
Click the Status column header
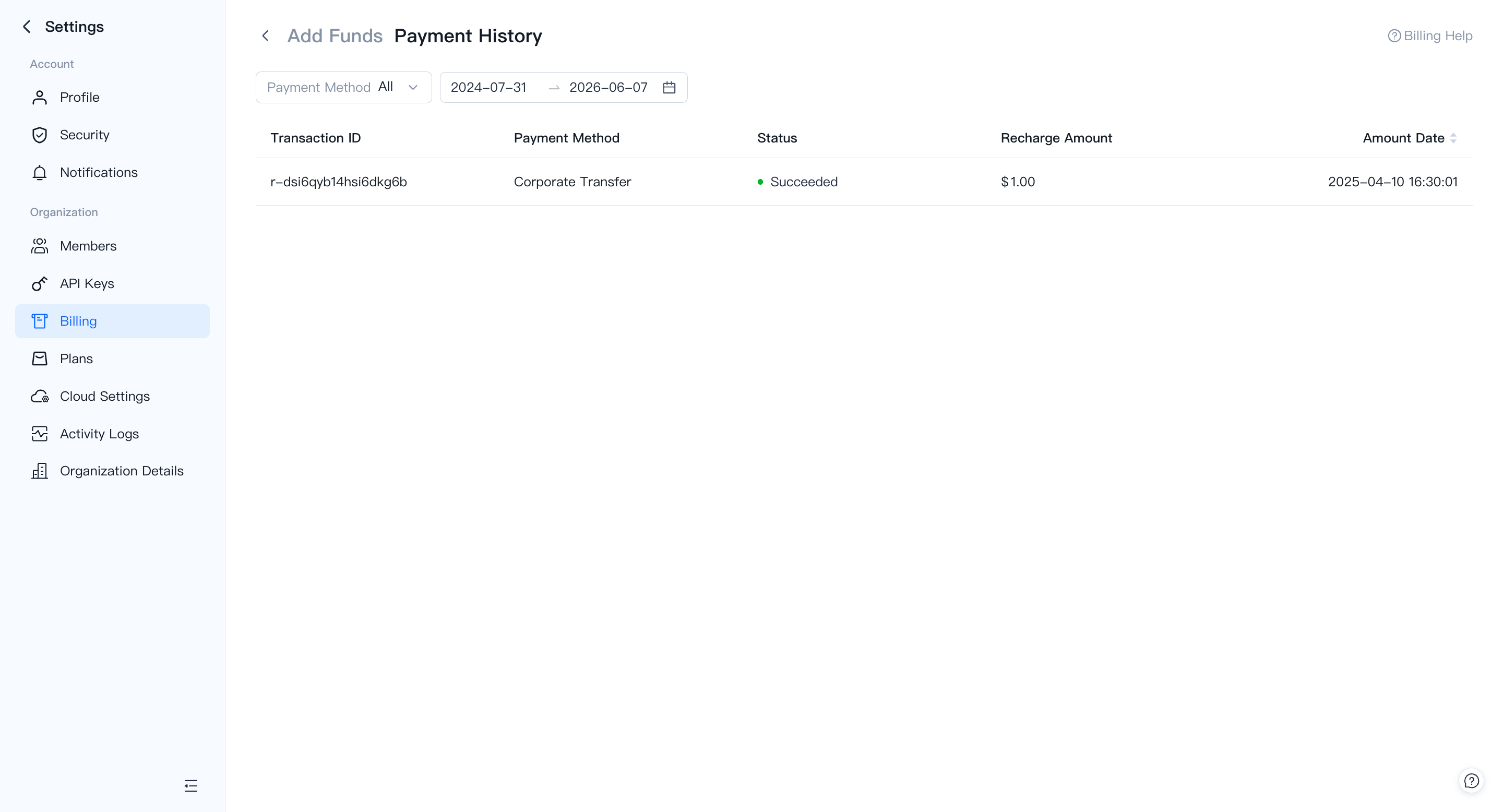click(777, 138)
